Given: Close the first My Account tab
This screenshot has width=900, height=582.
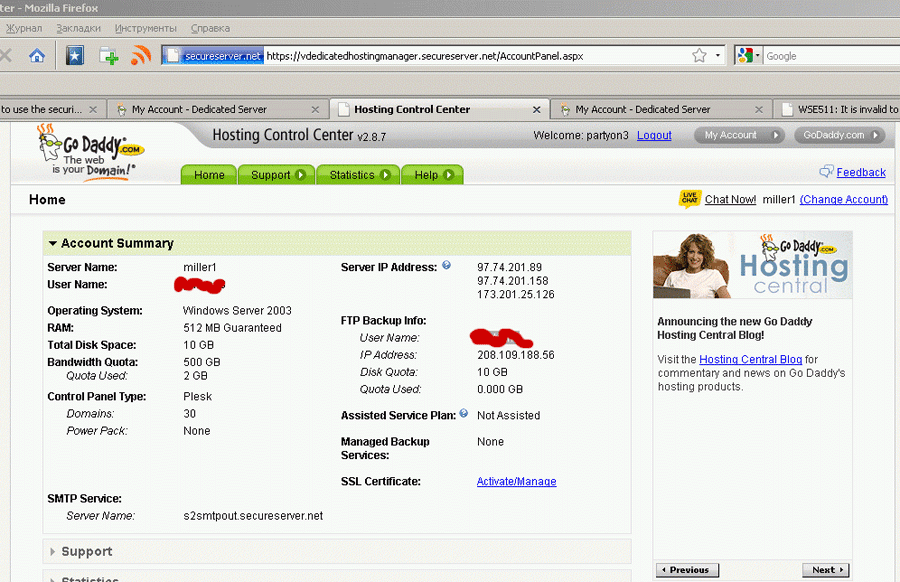Looking at the screenshot, I should (x=315, y=109).
